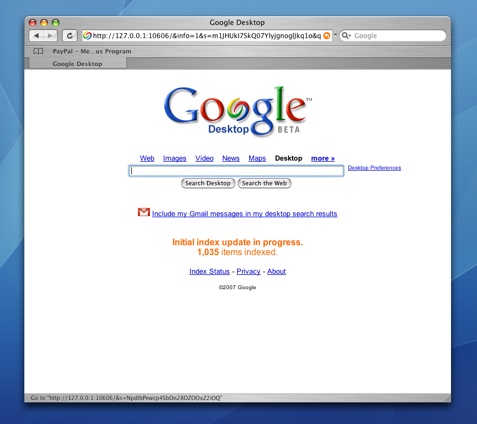
Task: Click the Google Desktop favicon in address bar
Action: pyautogui.click(x=87, y=36)
